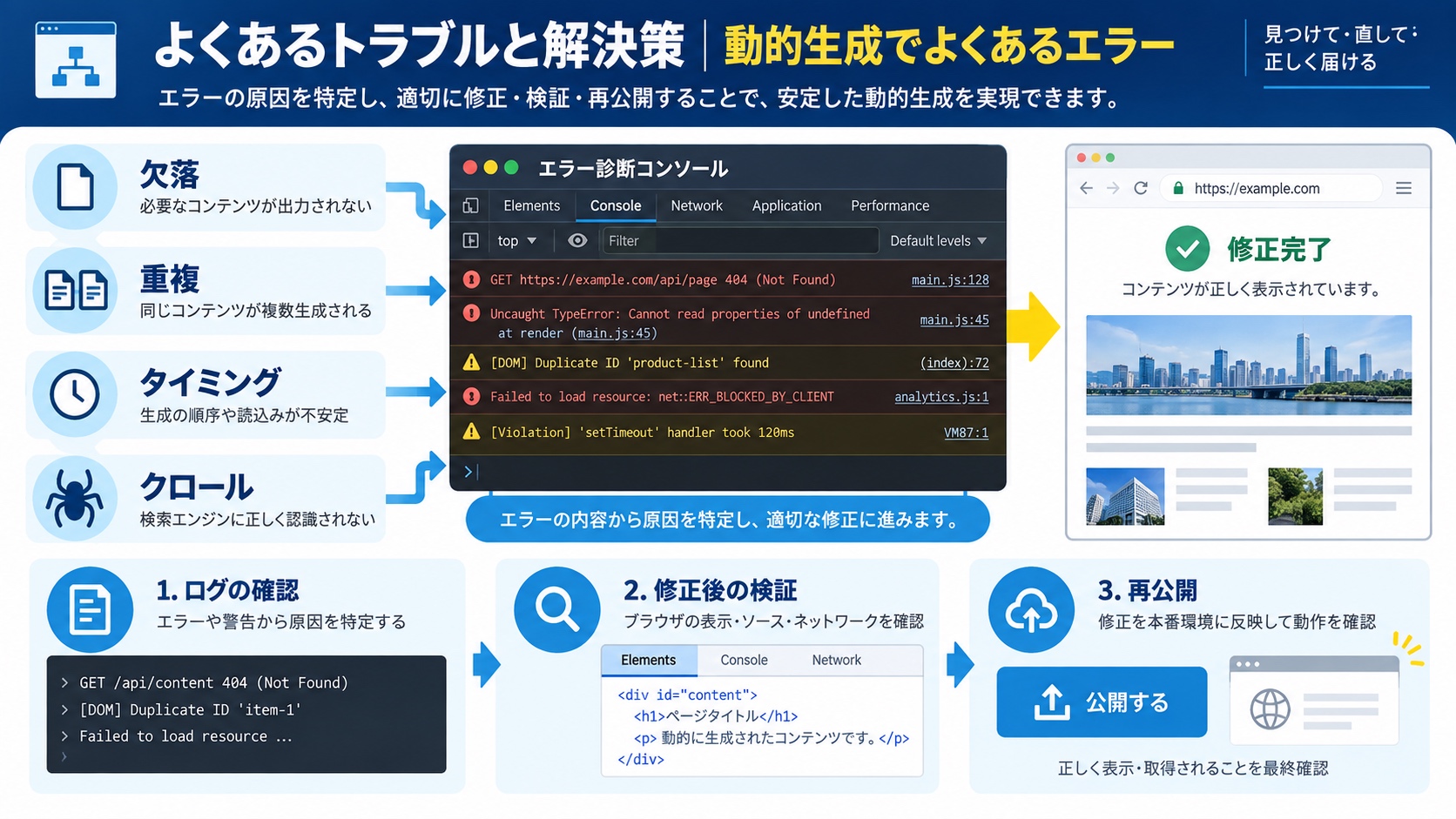Click the log document icon in step 1
Viewport: 1456px width, 819px height.
coord(90,609)
